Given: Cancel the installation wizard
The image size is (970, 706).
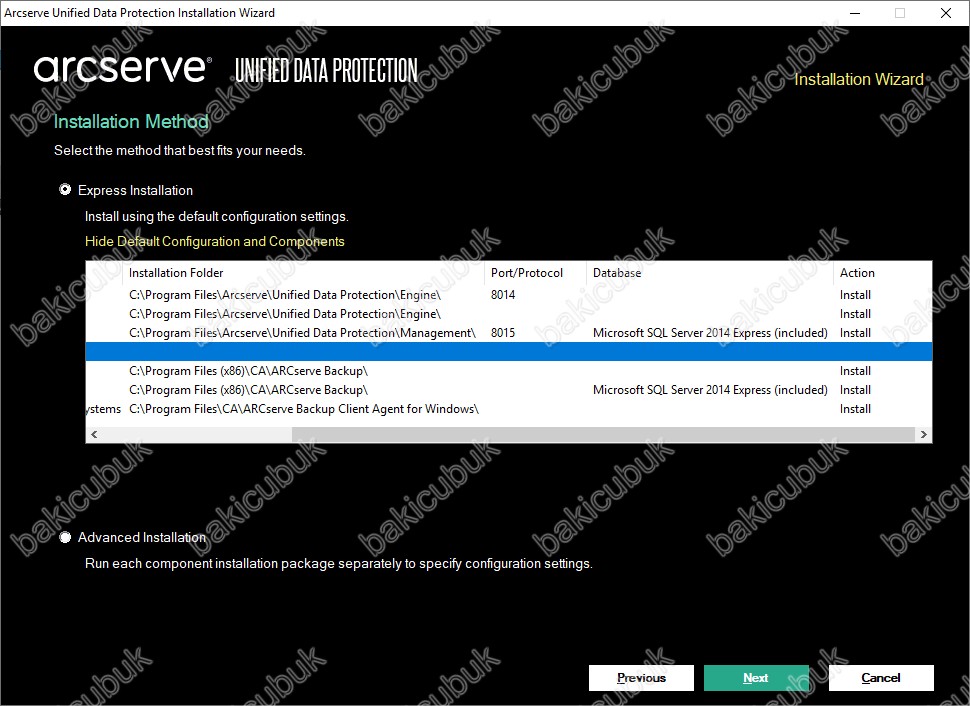Looking at the screenshot, I should click(881, 678).
